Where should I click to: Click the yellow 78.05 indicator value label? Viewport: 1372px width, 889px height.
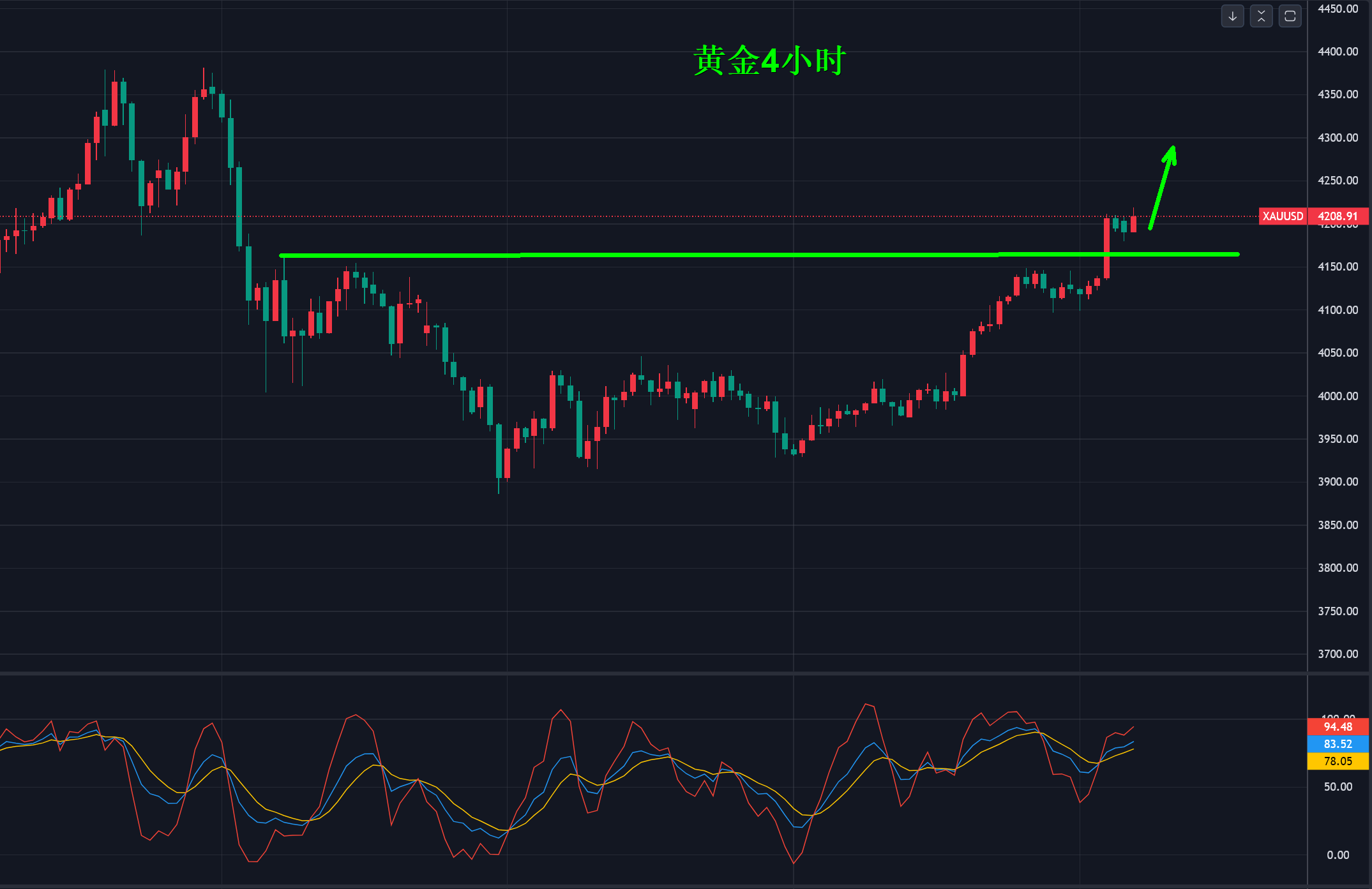pos(1338,761)
